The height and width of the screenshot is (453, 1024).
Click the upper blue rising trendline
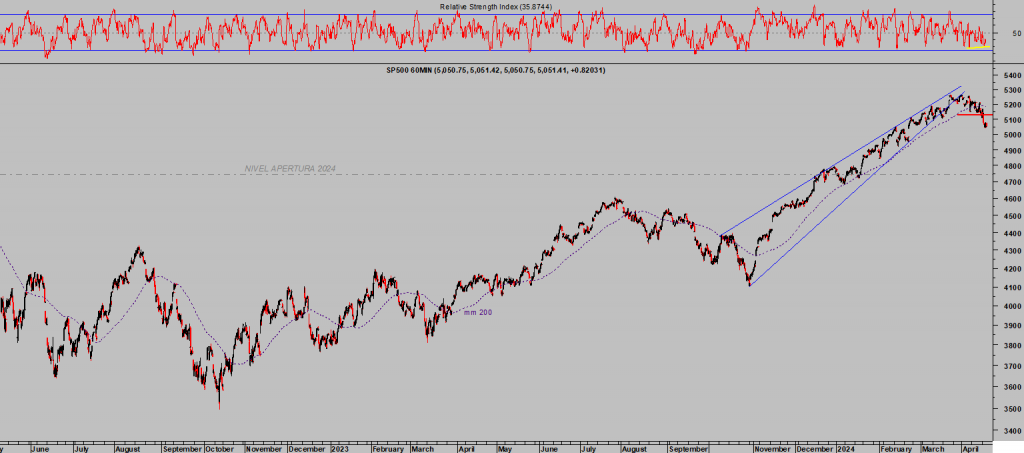click(841, 161)
